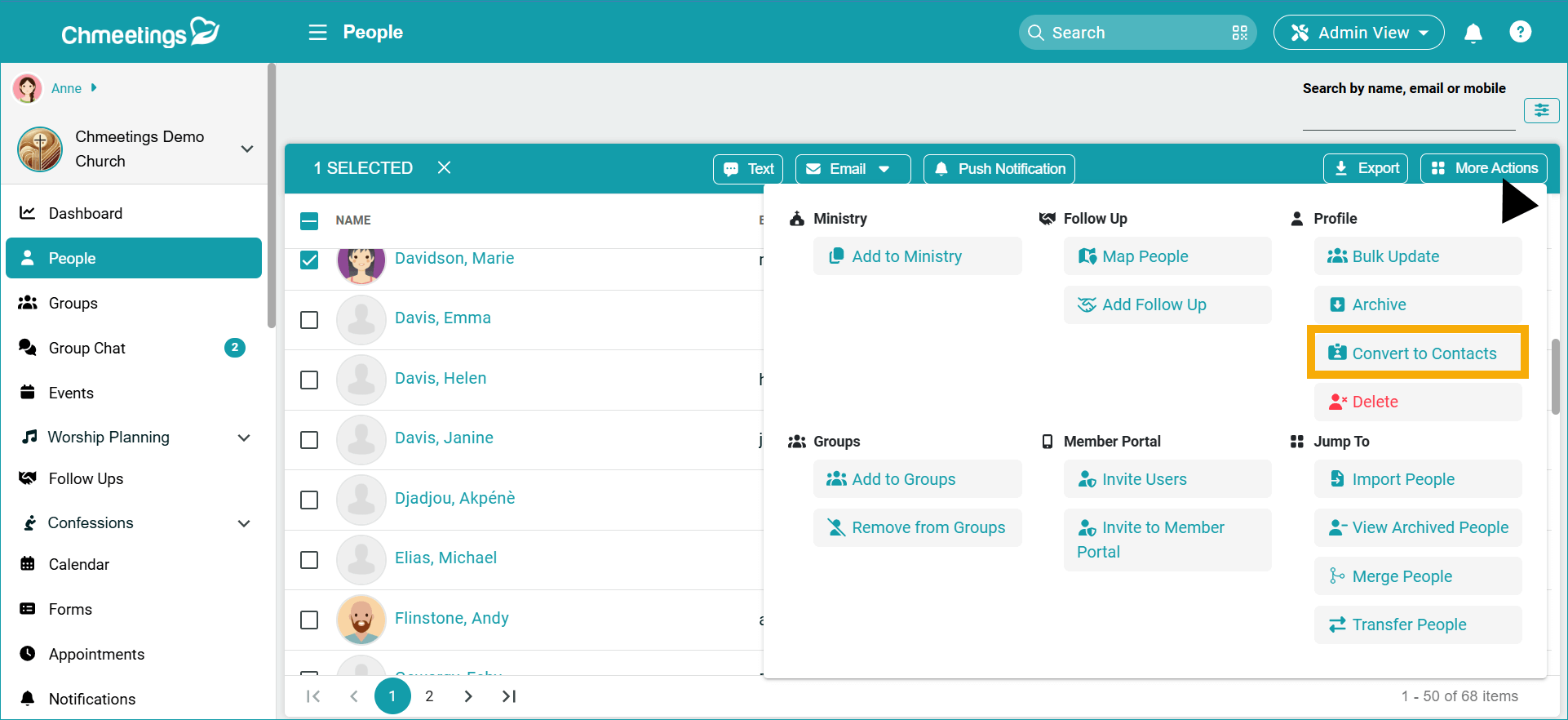This screenshot has width=1568, height=720.
Task: Select Convert to Contacts
Action: coord(1418,353)
